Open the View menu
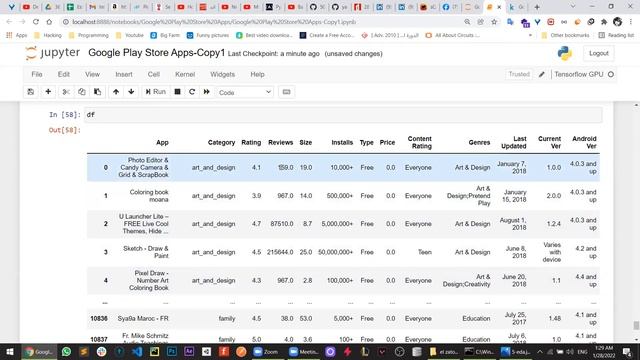Viewport: 640px width, 360px height. pos(92,74)
